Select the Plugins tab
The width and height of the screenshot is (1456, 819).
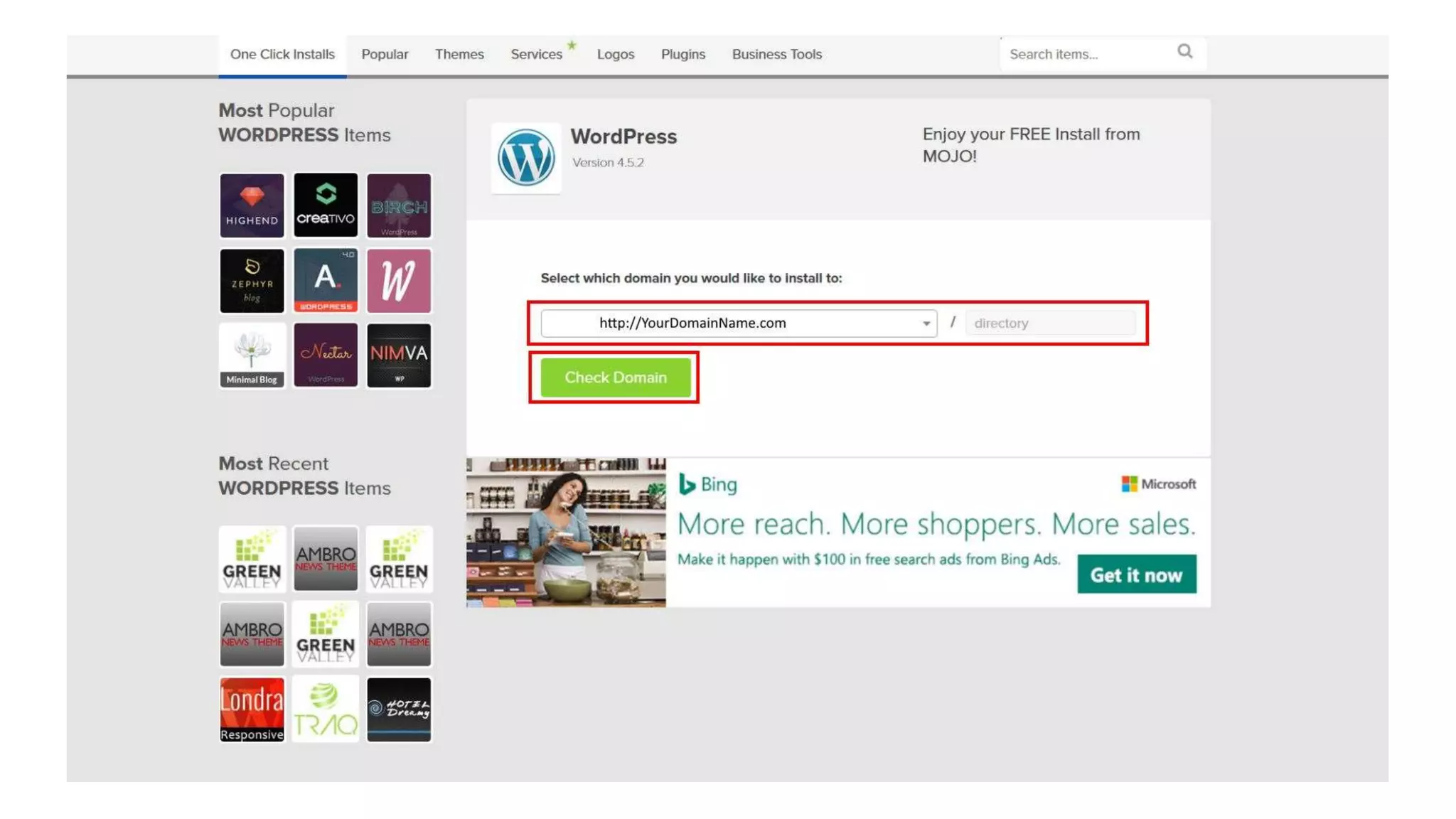click(x=683, y=55)
